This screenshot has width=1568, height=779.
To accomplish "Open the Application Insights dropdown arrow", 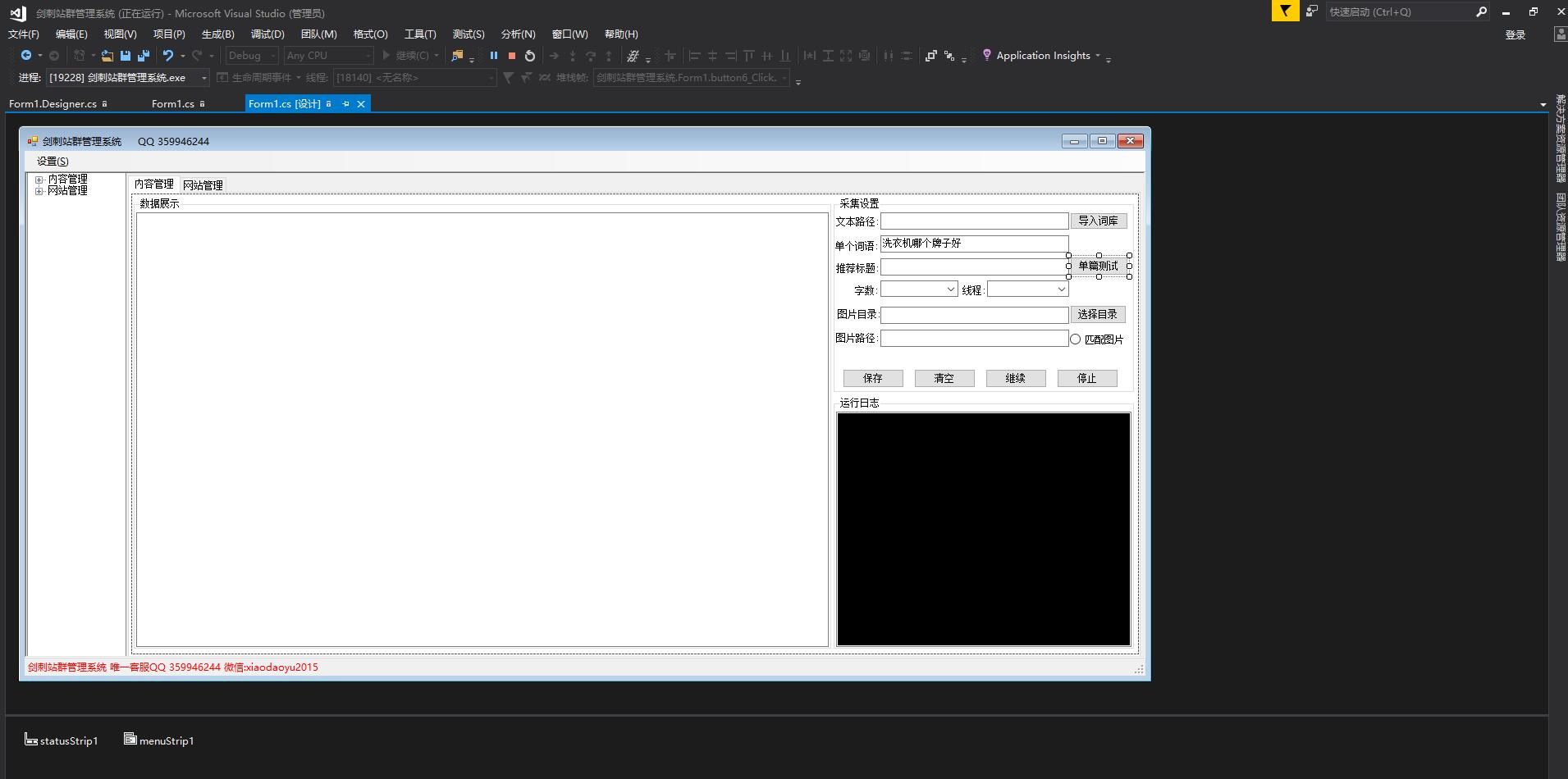I will [1097, 56].
